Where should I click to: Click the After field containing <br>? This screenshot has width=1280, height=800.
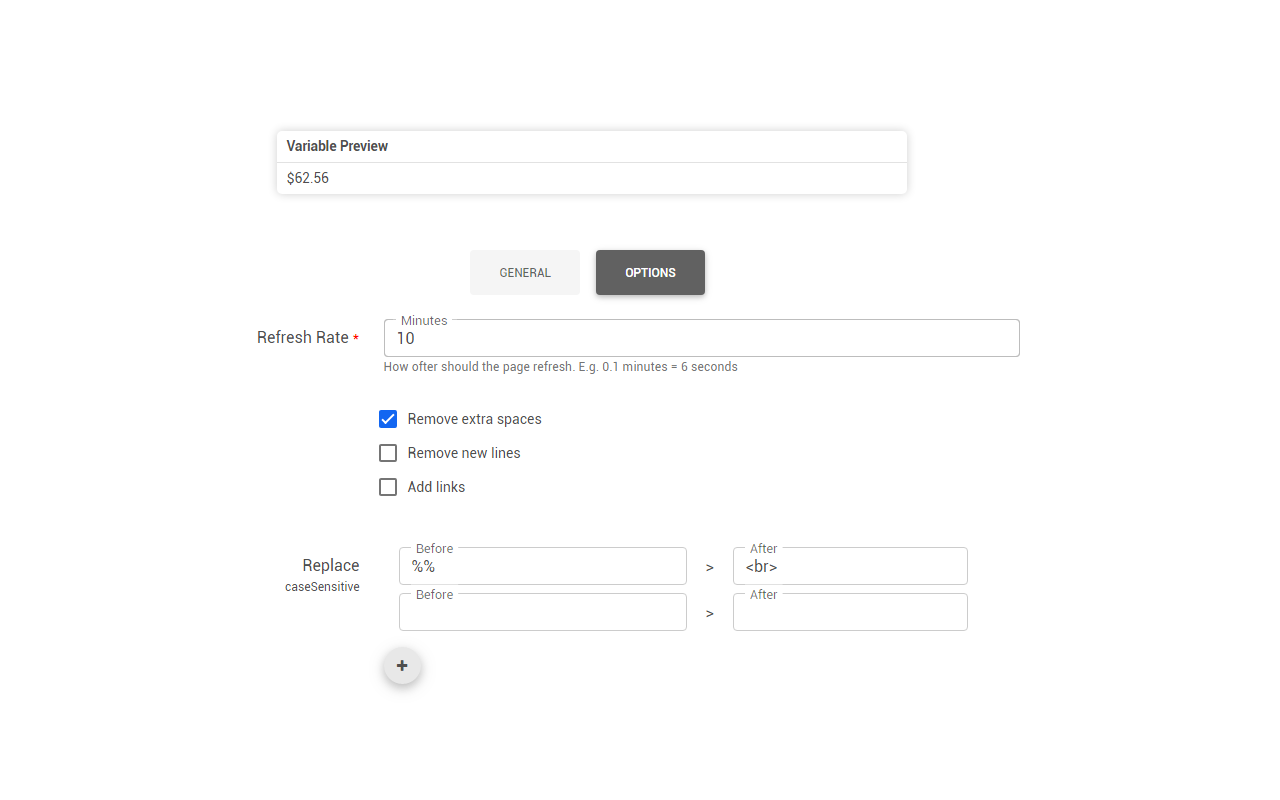click(850, 566)
